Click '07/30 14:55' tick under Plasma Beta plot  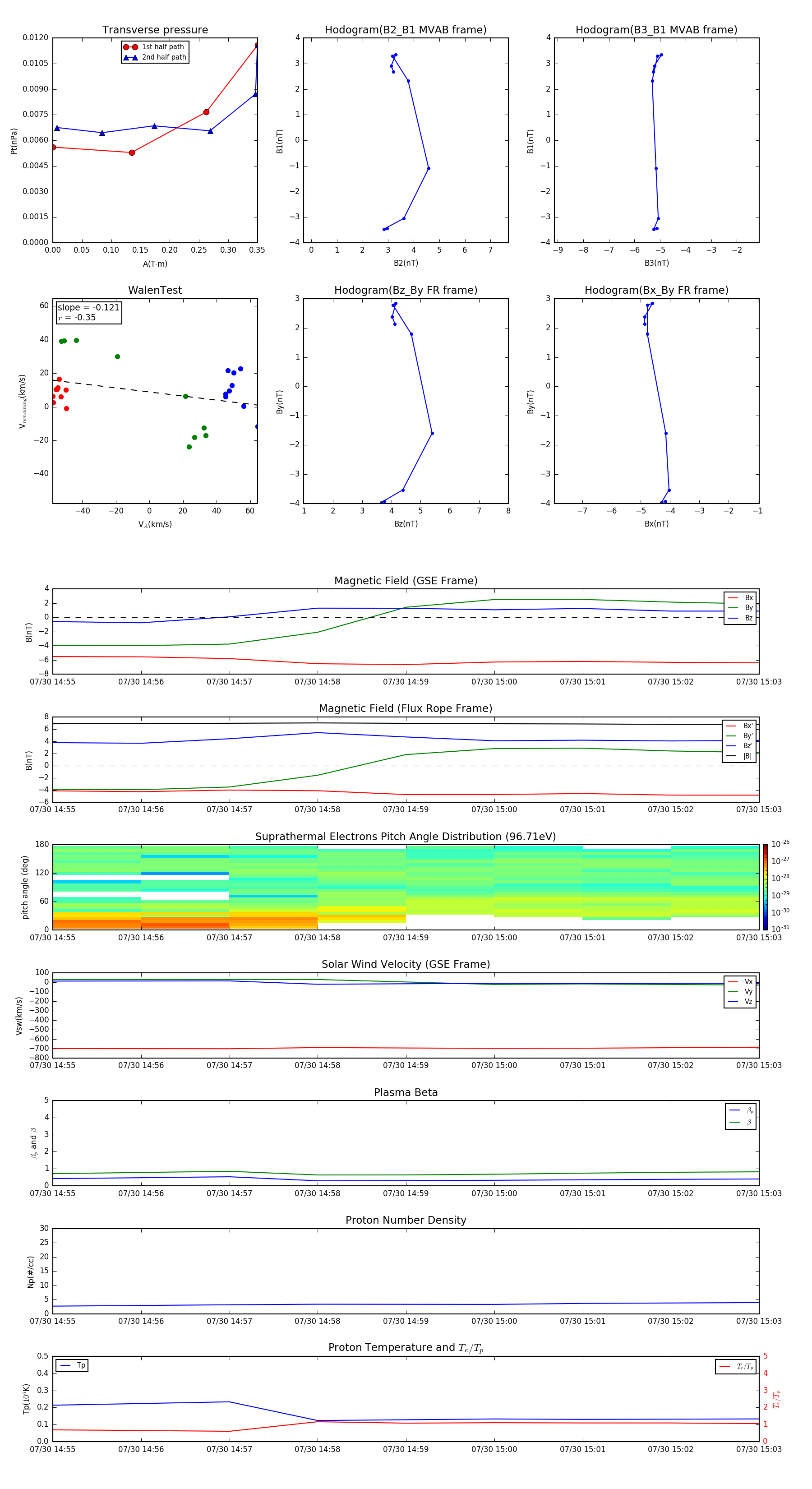point(53,1193)
